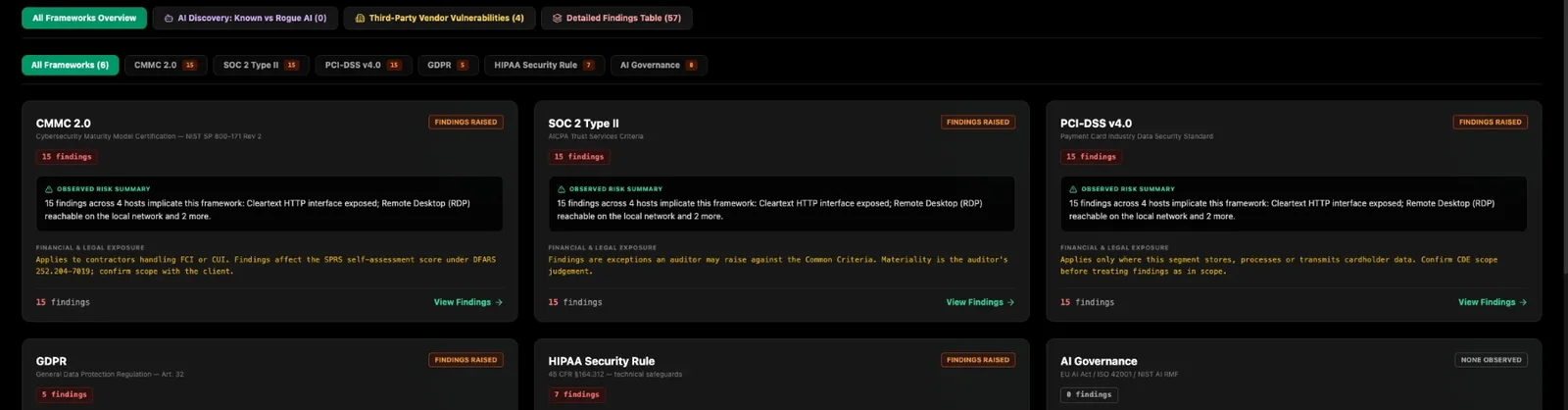Click Financial & Legal Exposure label in PCI-DSS card

tap(1114, 247)
